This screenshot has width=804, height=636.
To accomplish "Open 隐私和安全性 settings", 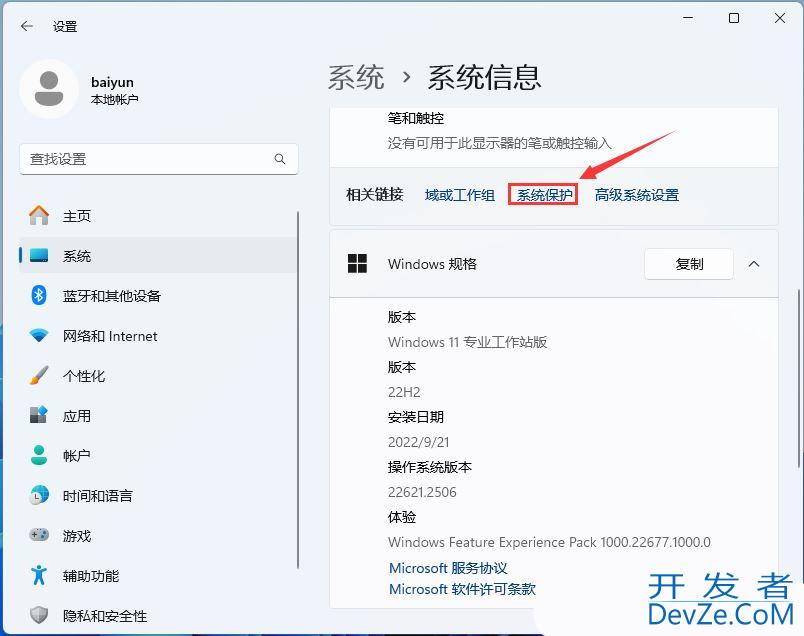I will coord(158,615).
